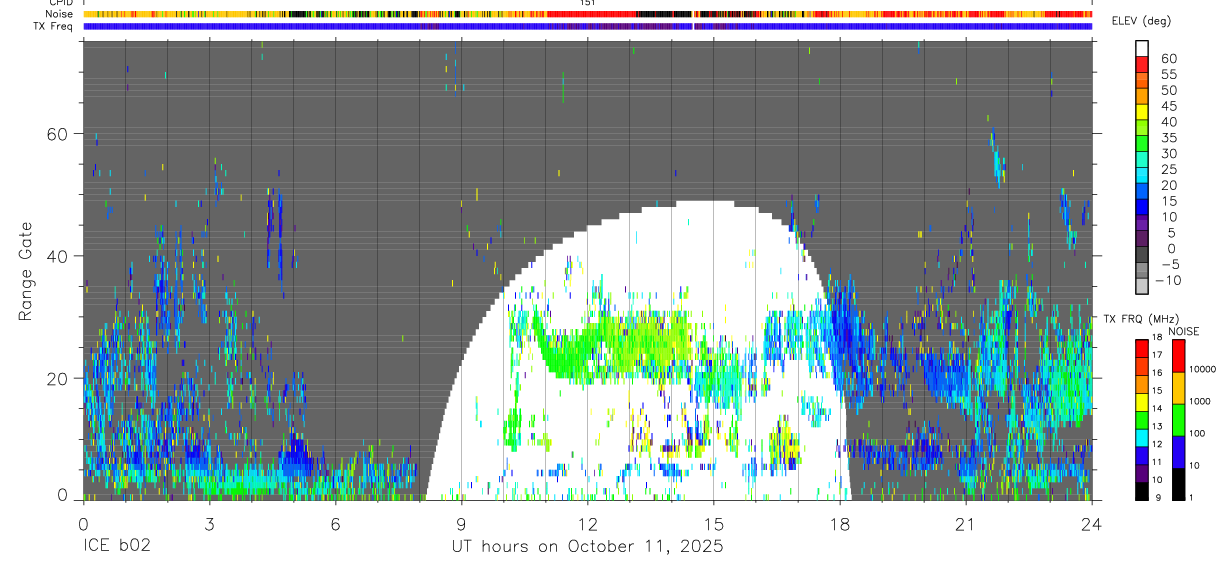Pick the white top segment of ELEV color bar
This screenshot has width=1228, height=567.
[1142, 49]
